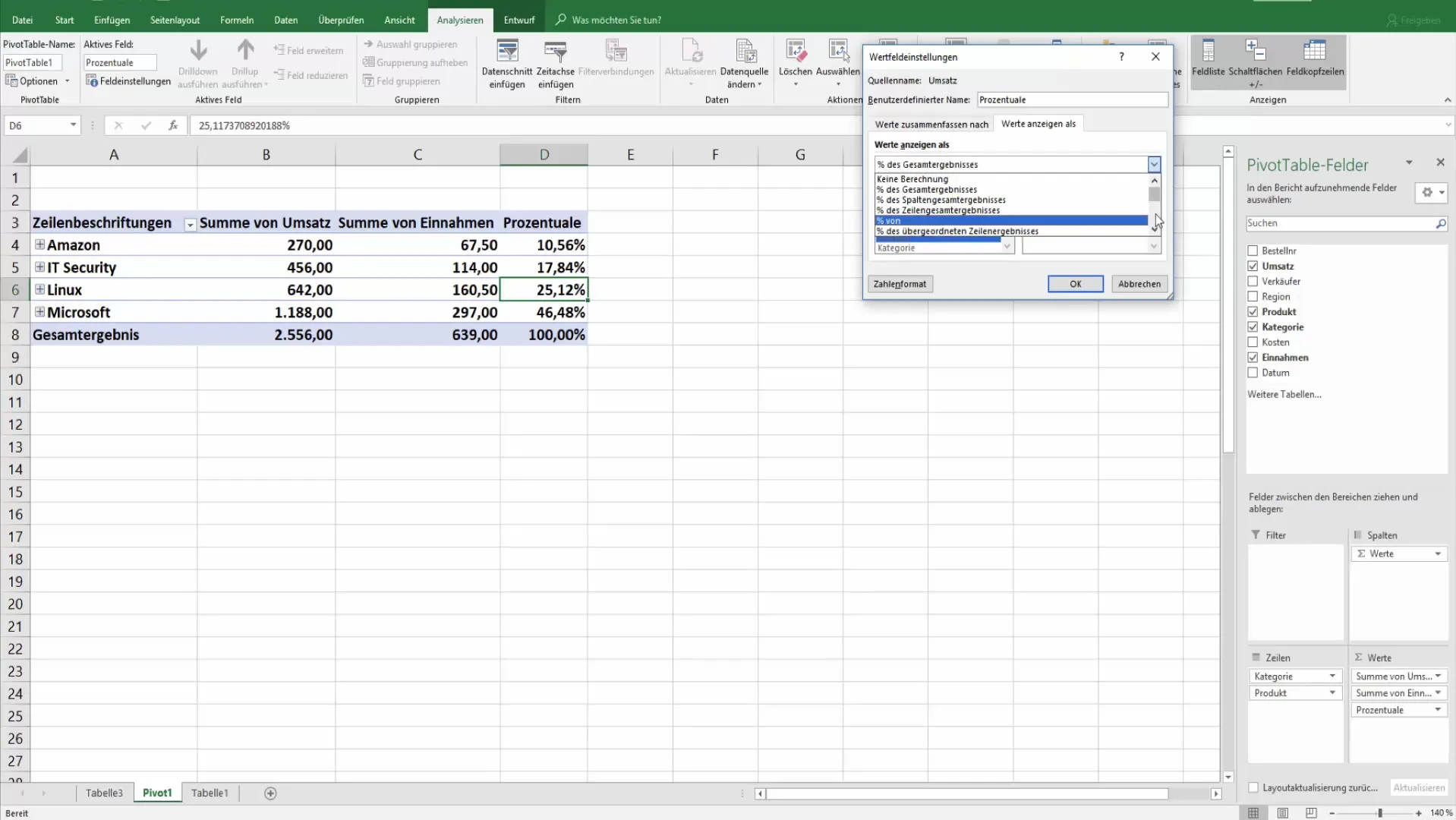
Task: Click the Drillup ausführen arrow icon
Action: 245,51
